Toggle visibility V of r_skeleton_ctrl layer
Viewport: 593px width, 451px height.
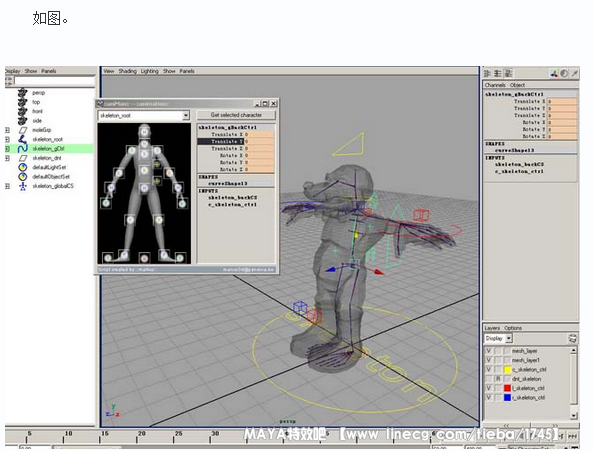pos(489,397)
